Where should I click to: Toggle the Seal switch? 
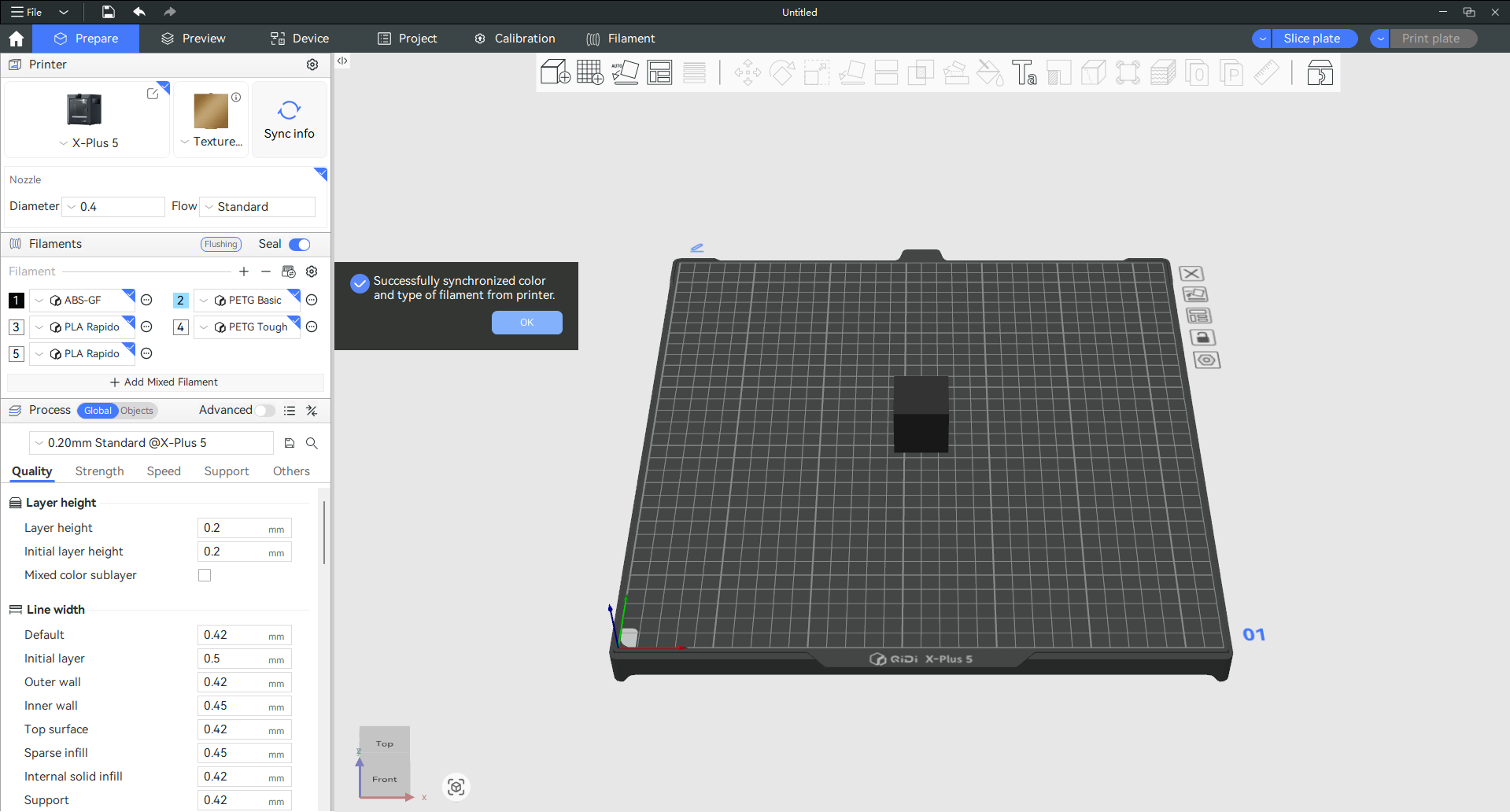pyautogui.click(x=300, y=245)
